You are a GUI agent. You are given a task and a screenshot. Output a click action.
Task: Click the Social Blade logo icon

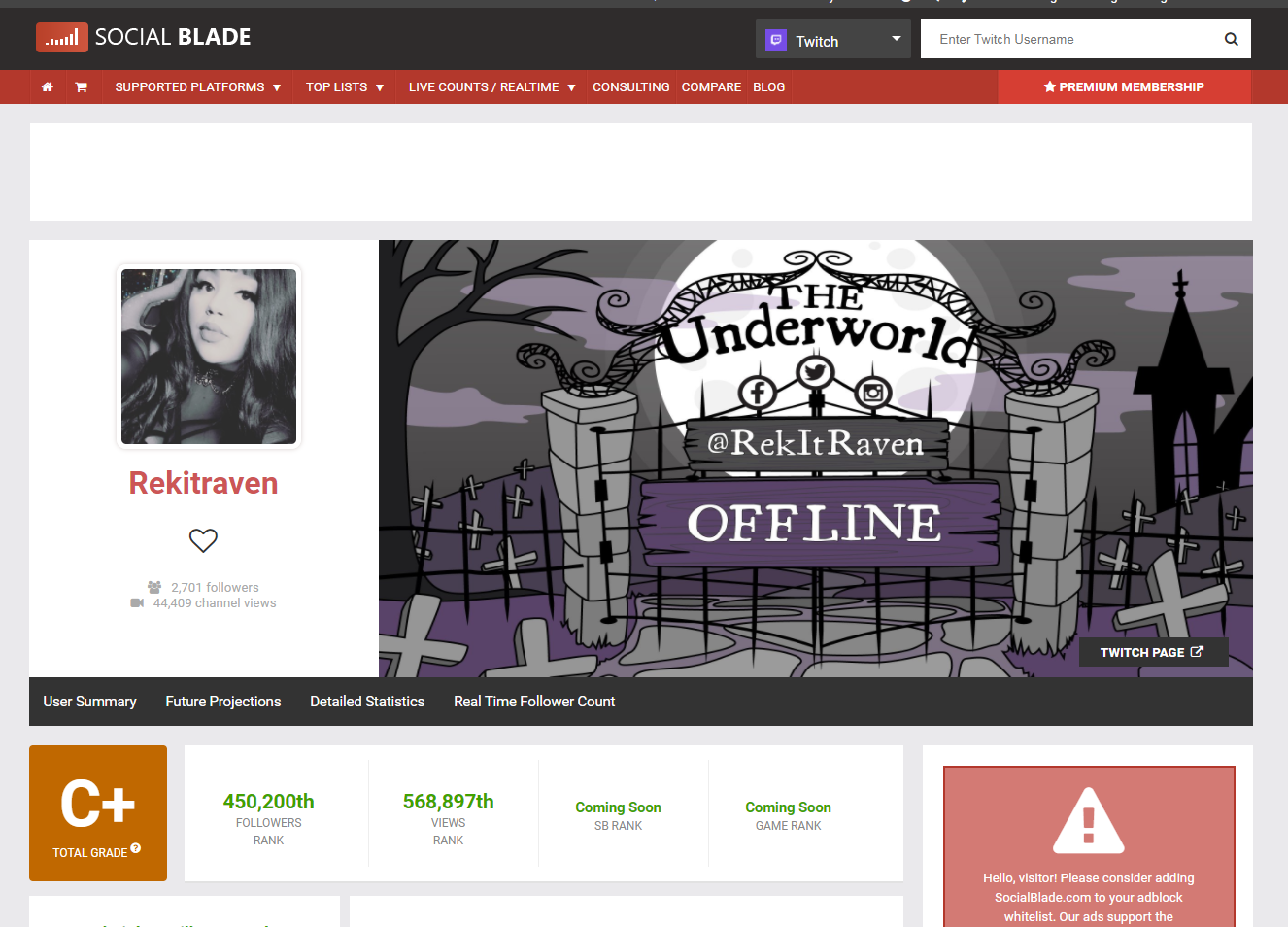[x=62, y=37]
